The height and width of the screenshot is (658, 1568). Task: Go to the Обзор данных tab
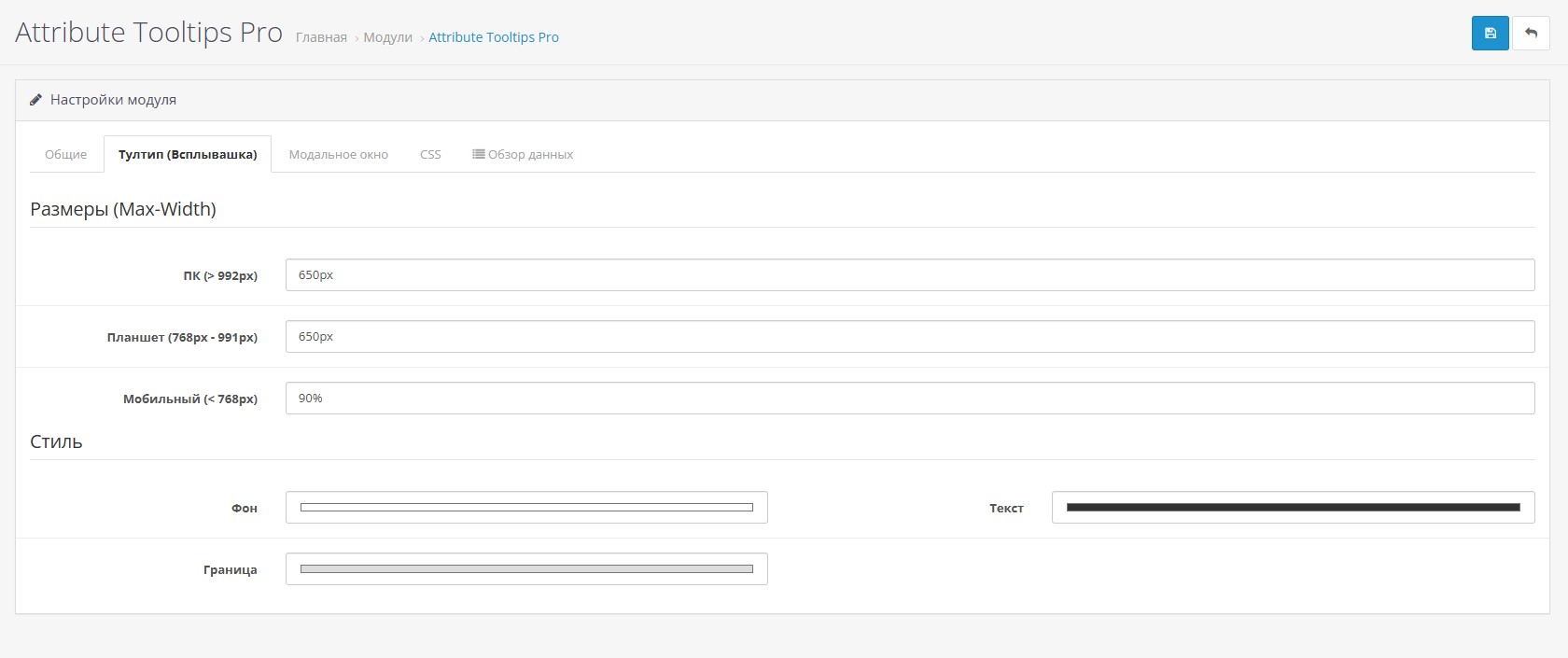[x=523, y=155]
